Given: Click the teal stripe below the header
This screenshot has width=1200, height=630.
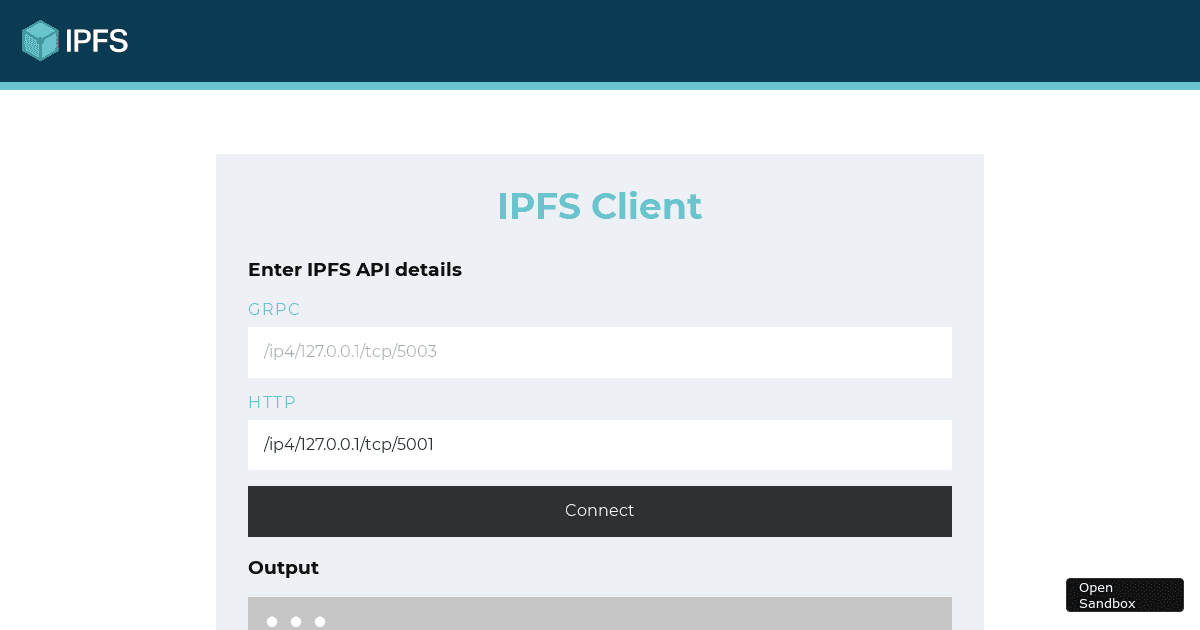Looking at the screenshot, I should coord(600,86).
